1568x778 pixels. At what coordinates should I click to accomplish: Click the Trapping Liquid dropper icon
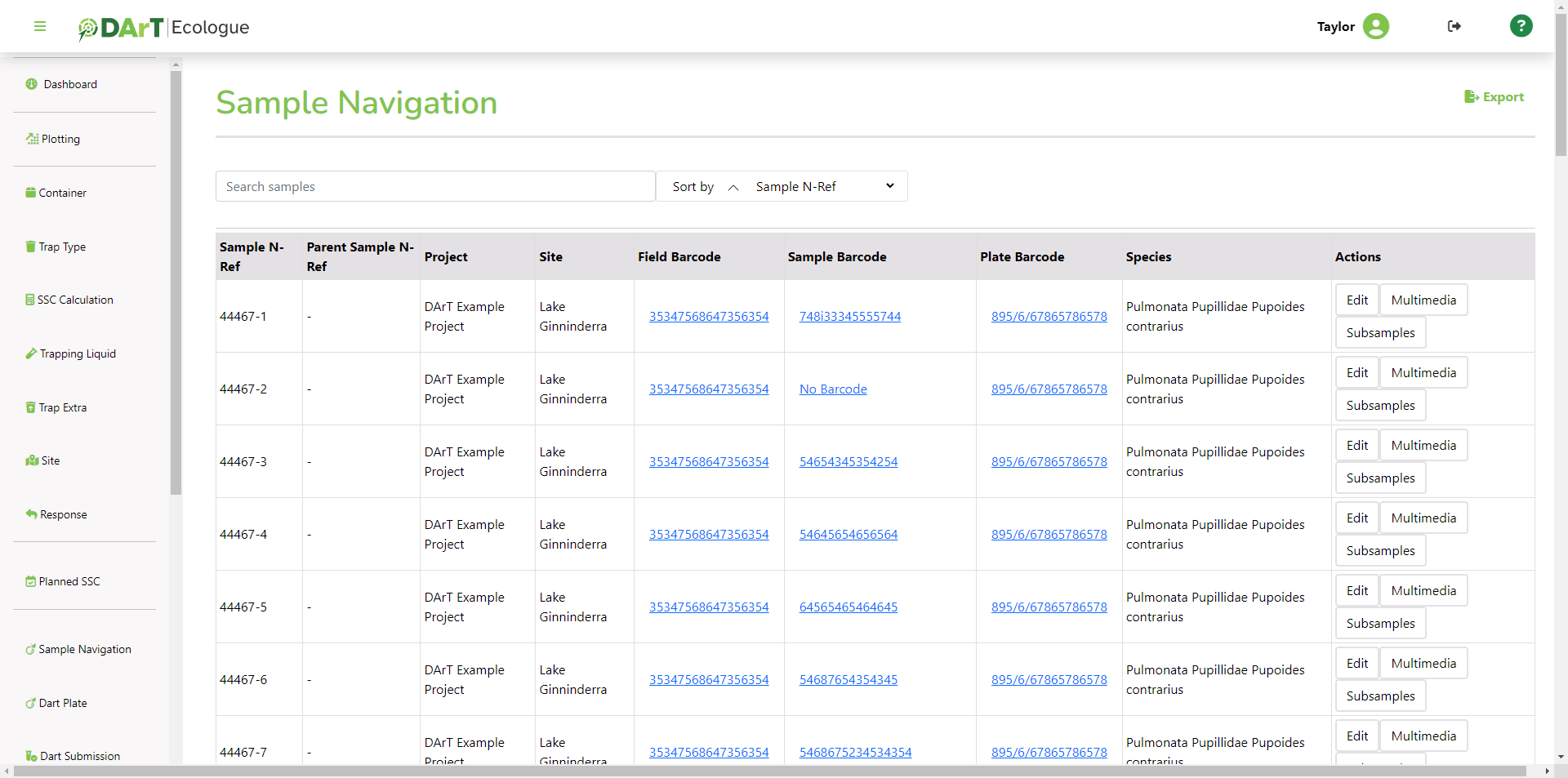click(31, 353)
